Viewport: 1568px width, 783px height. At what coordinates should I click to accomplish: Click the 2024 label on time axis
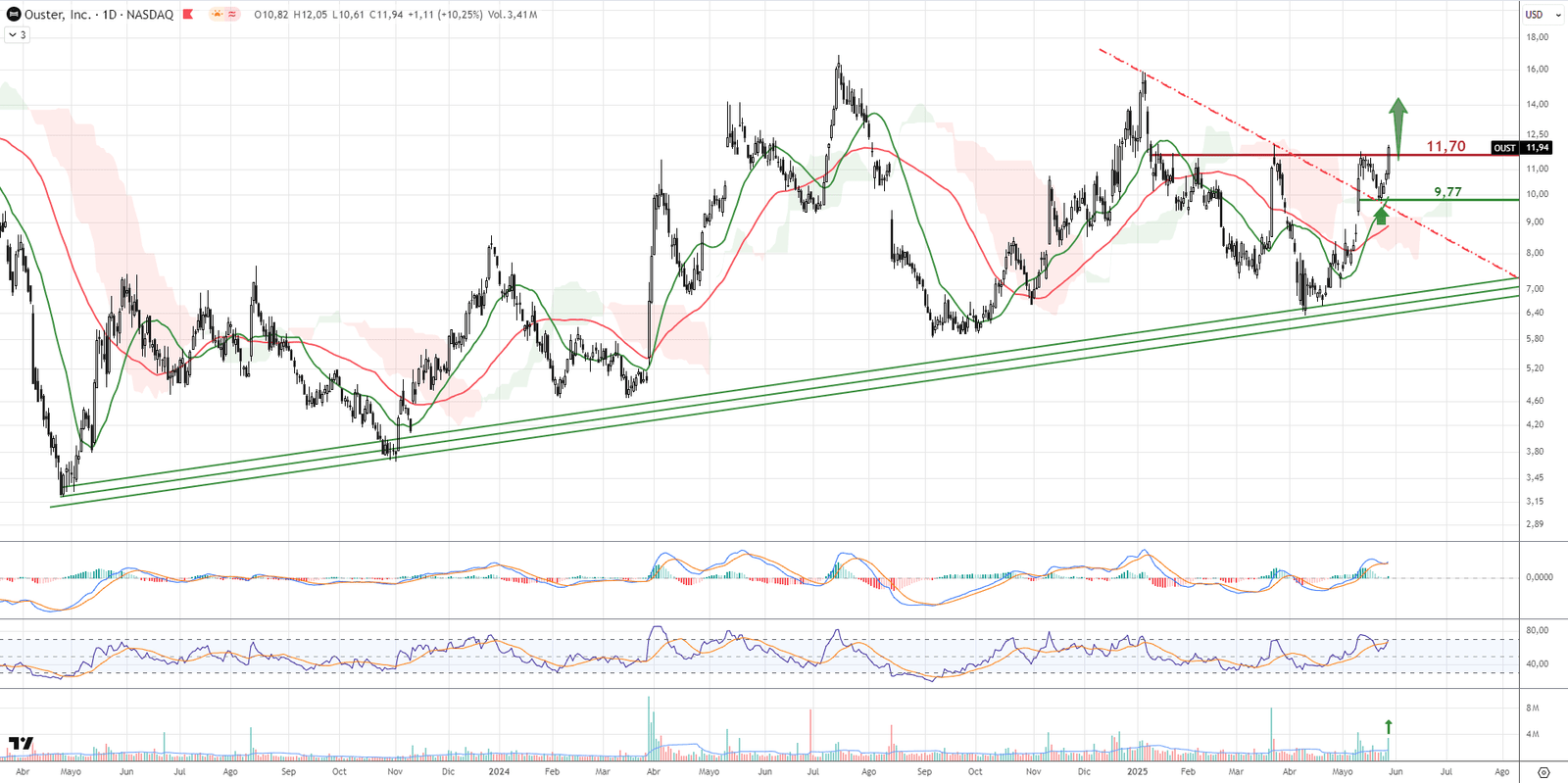coord(500,772)
